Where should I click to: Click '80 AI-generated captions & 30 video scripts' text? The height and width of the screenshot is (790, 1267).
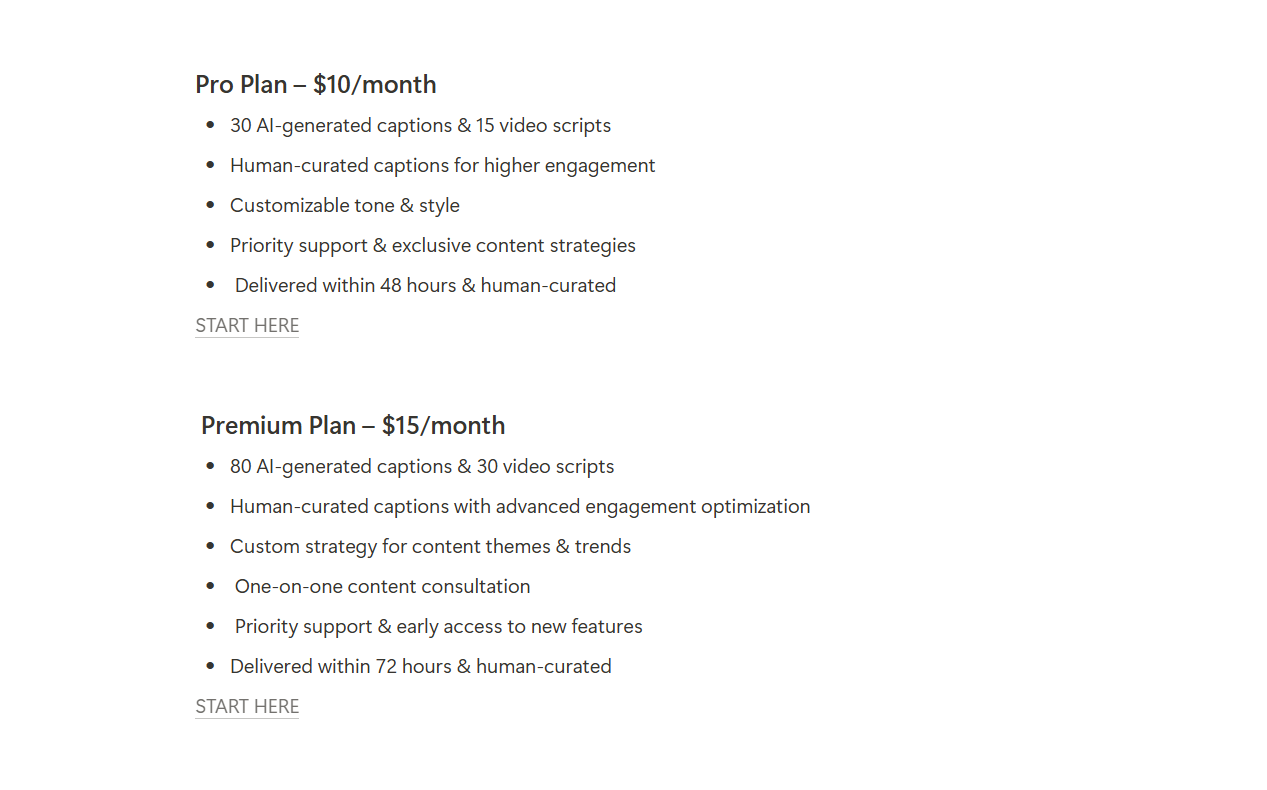[422, 467]
